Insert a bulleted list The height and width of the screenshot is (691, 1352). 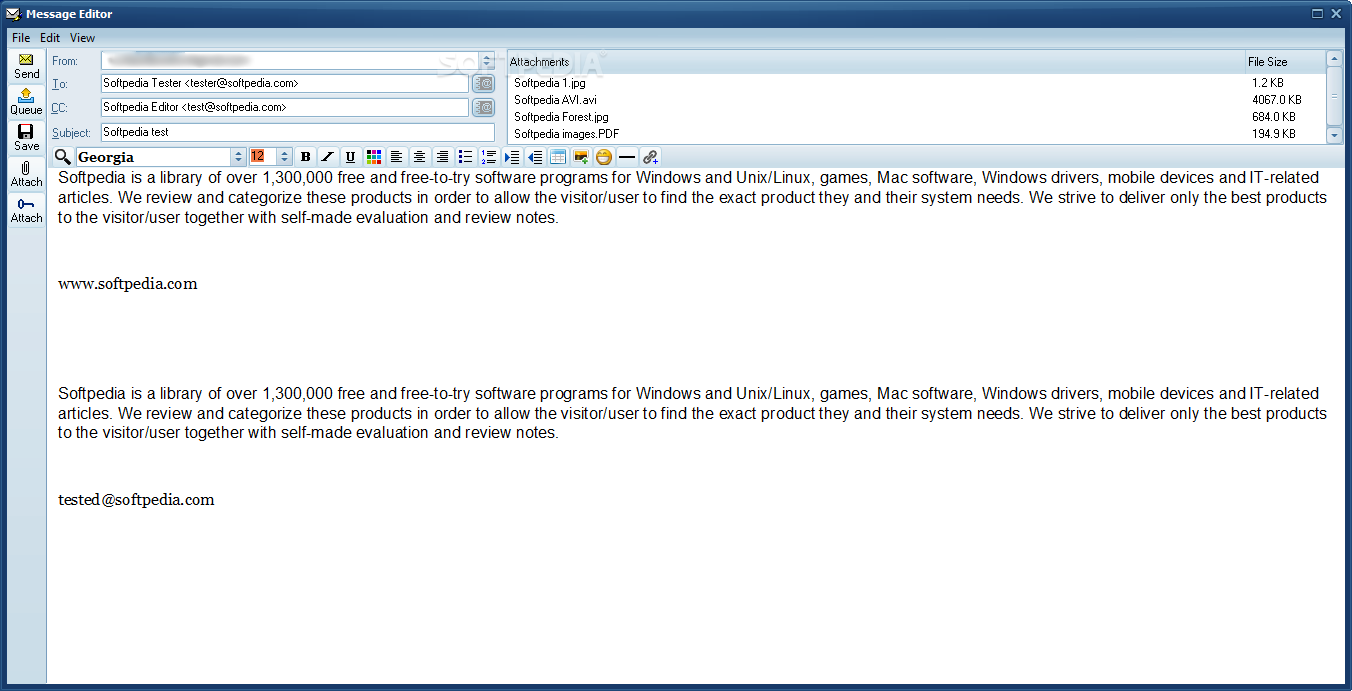point(465,157)
